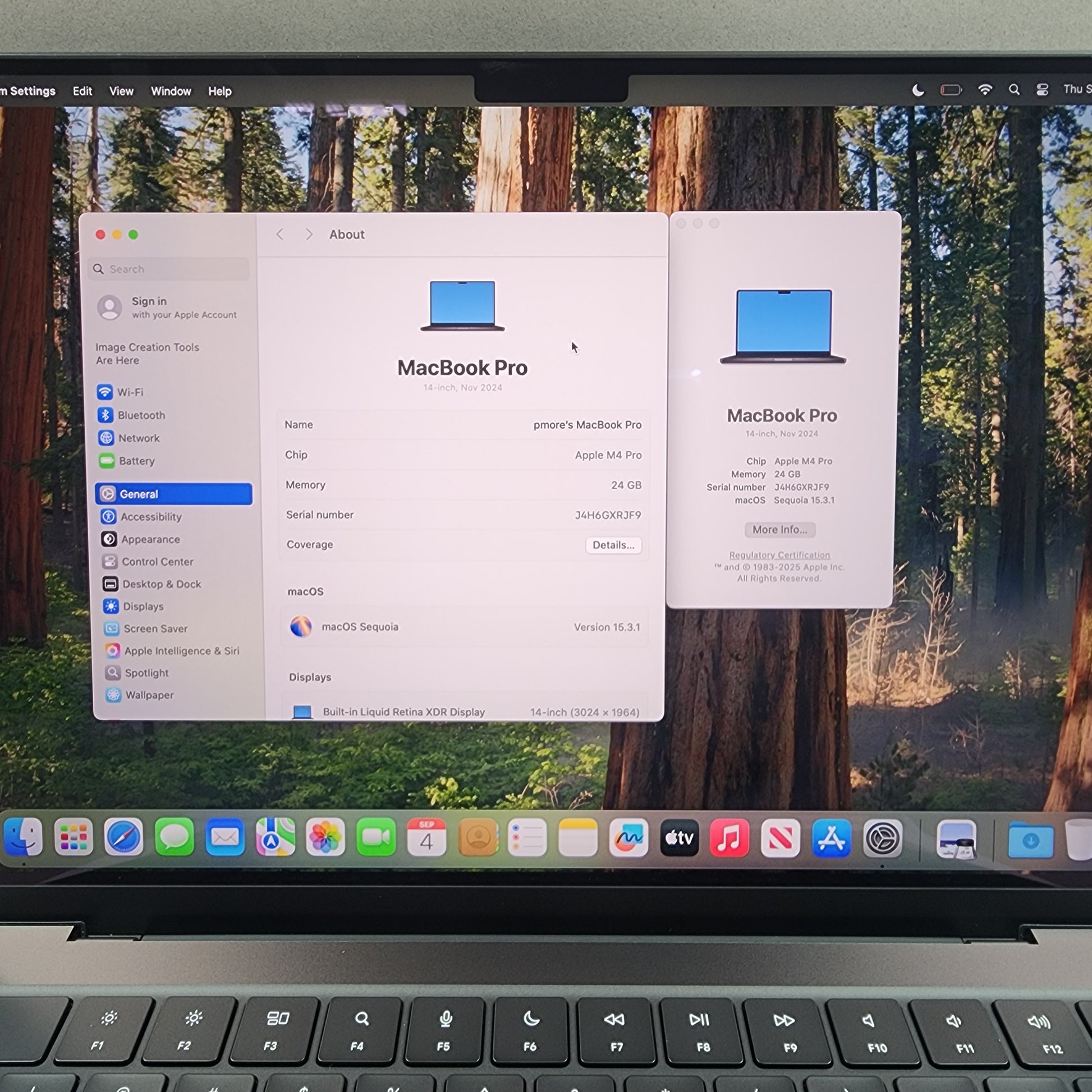Open Launchpad from the Dock
The height and width of the screenshot is (1092, 1092).
tap(74, 837)
